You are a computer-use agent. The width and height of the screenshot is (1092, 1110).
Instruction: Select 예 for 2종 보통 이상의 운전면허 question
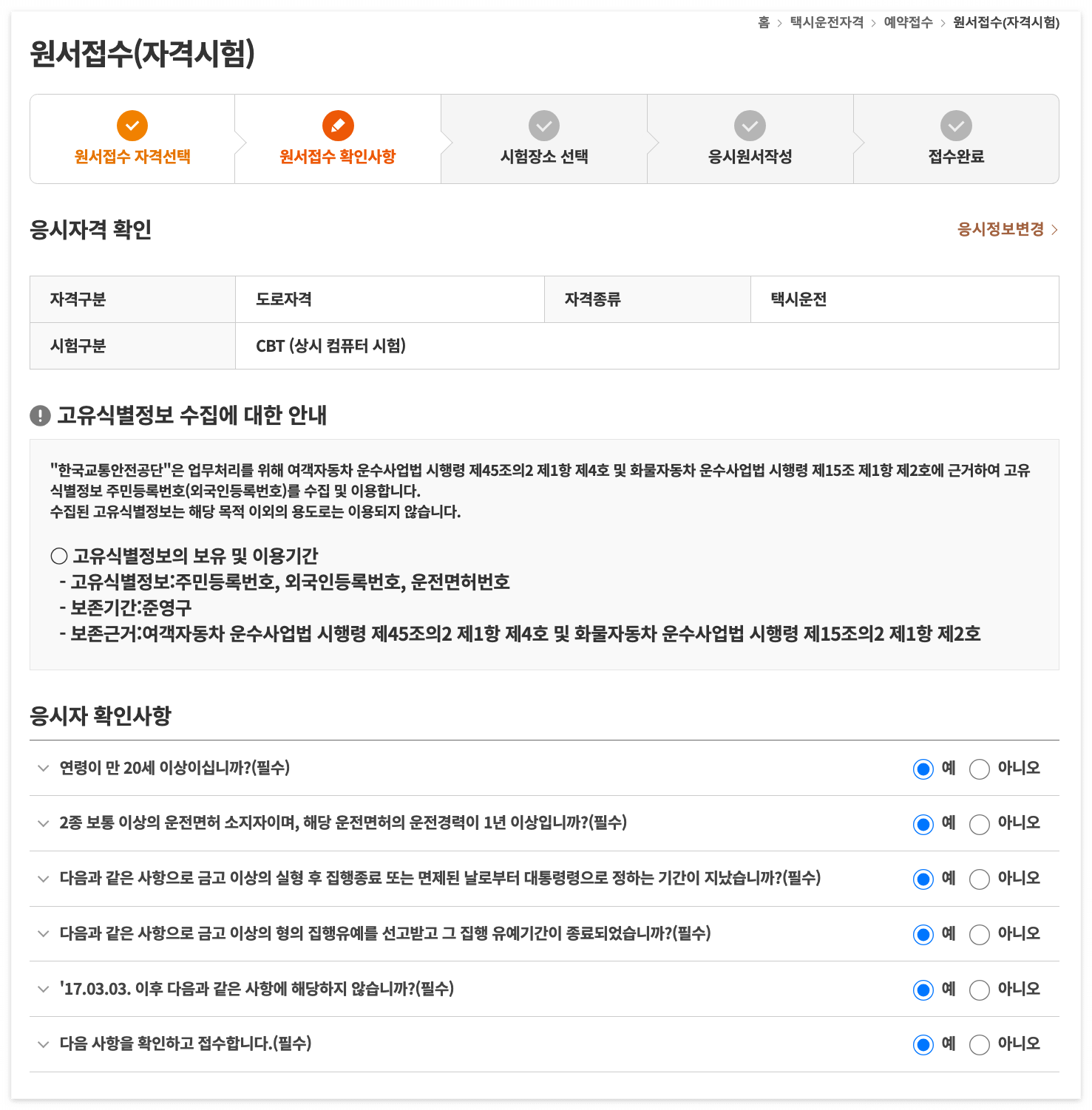(923, 824)
